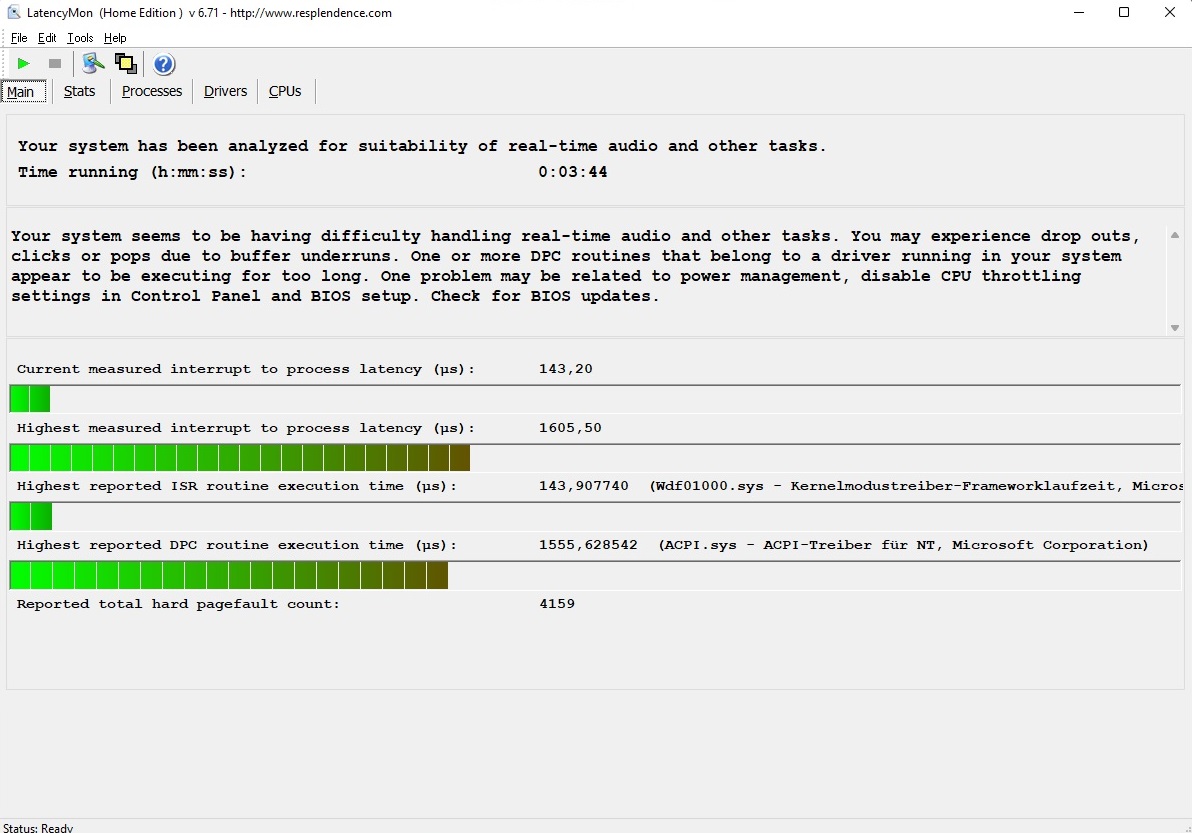Start monitoring with the green play button

[x=24, y=64]
